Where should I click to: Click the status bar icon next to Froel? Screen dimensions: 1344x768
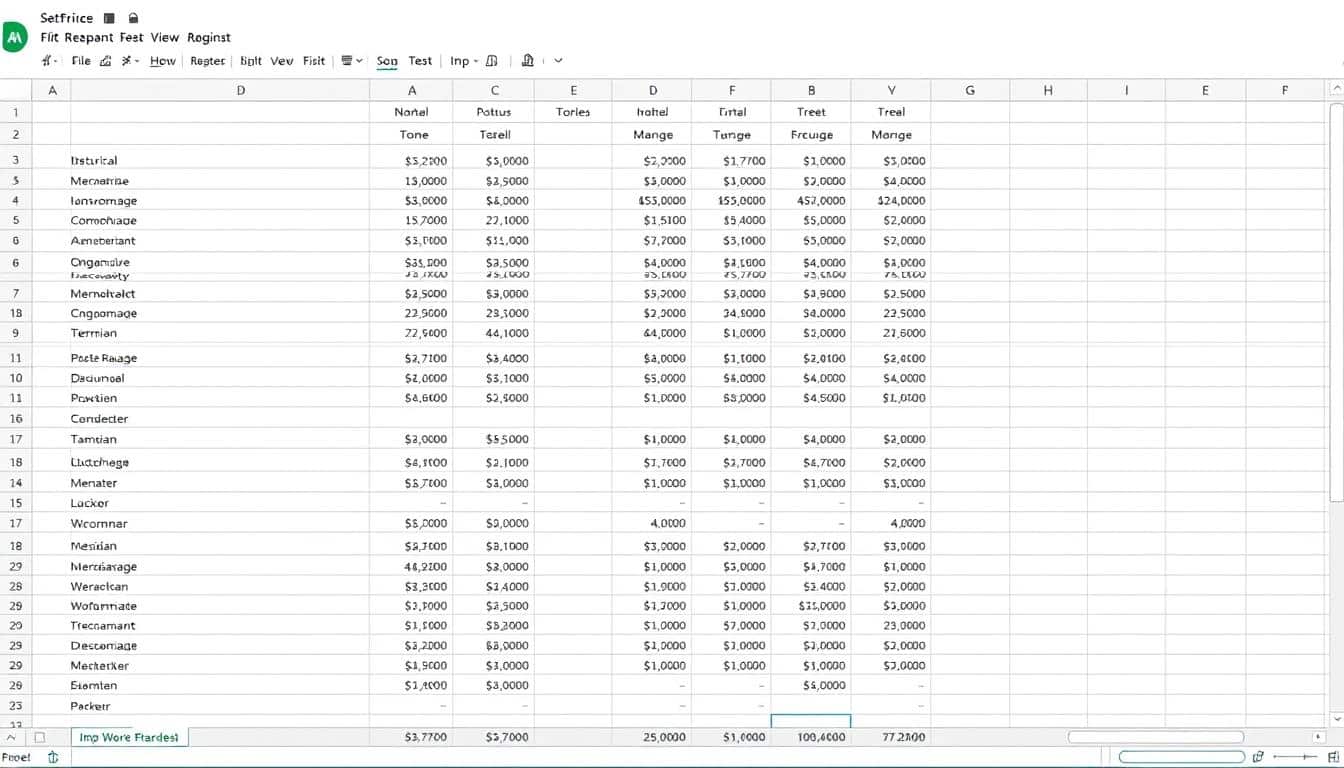tap(53, 757)
